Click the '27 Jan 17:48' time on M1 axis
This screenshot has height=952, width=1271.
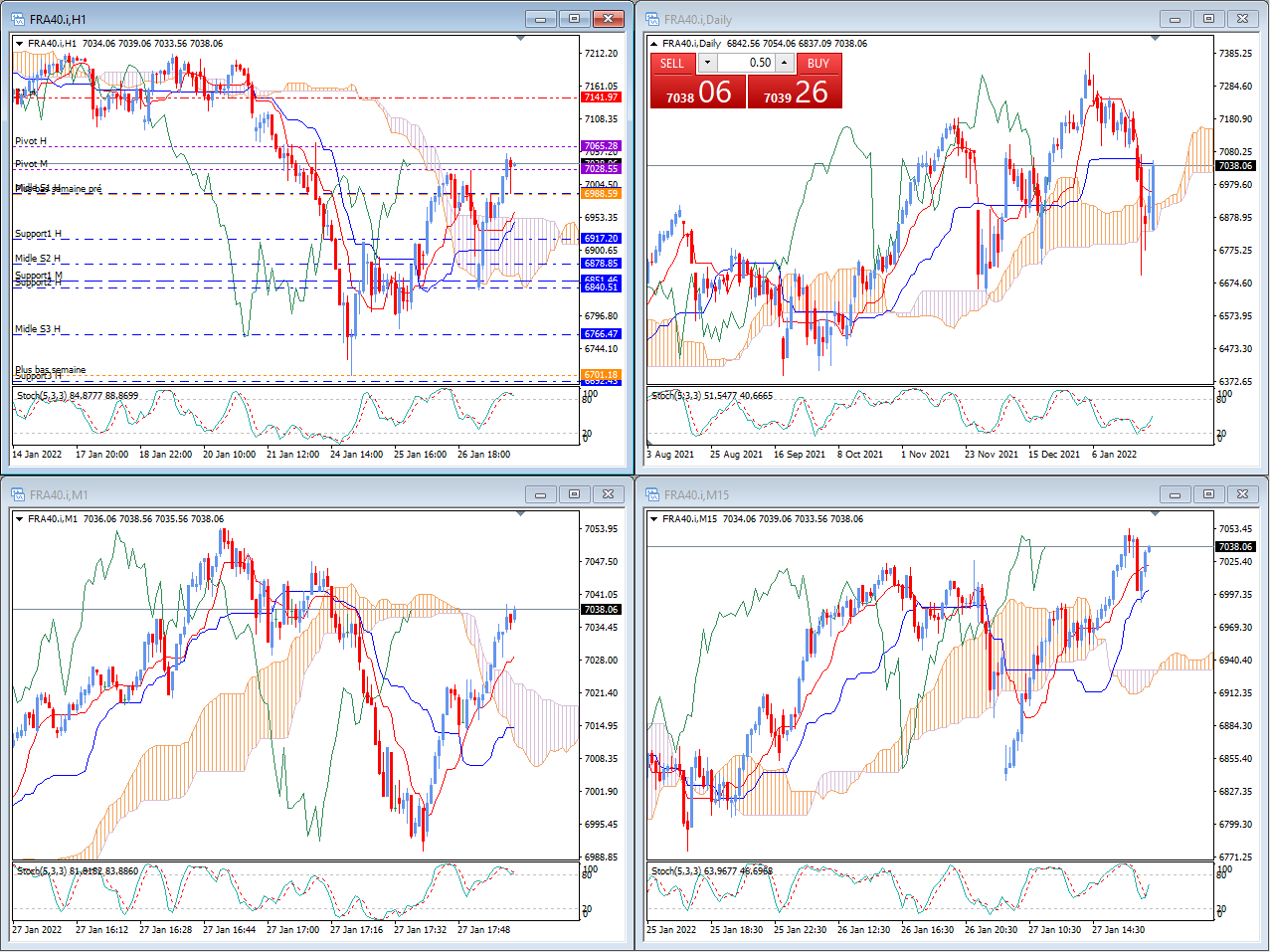(483, 930)
